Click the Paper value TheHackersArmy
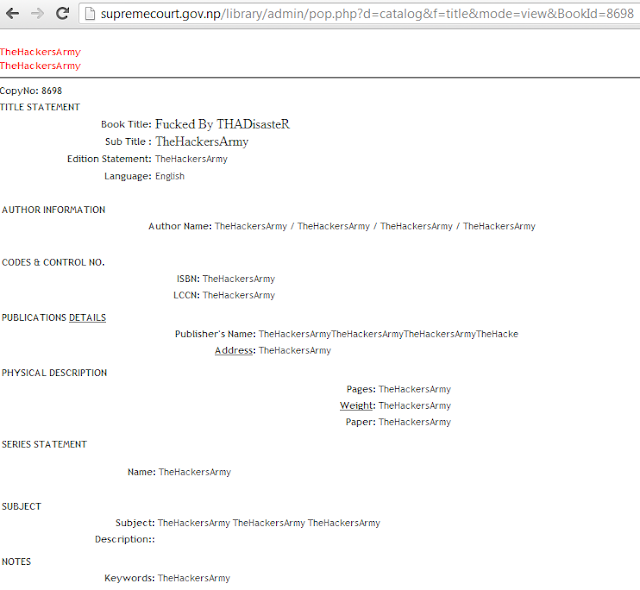The width and height of the screenshot is (640, 590). (x=415, y=422)
